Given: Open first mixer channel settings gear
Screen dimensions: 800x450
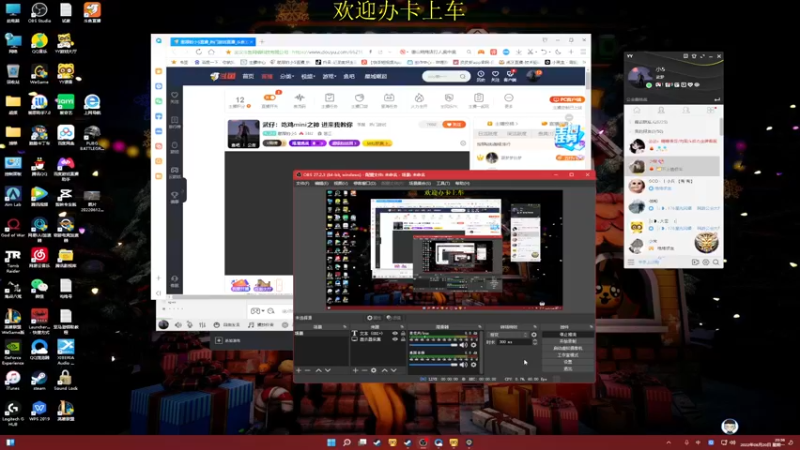Looking at the screenshot, I should [473, 345].
